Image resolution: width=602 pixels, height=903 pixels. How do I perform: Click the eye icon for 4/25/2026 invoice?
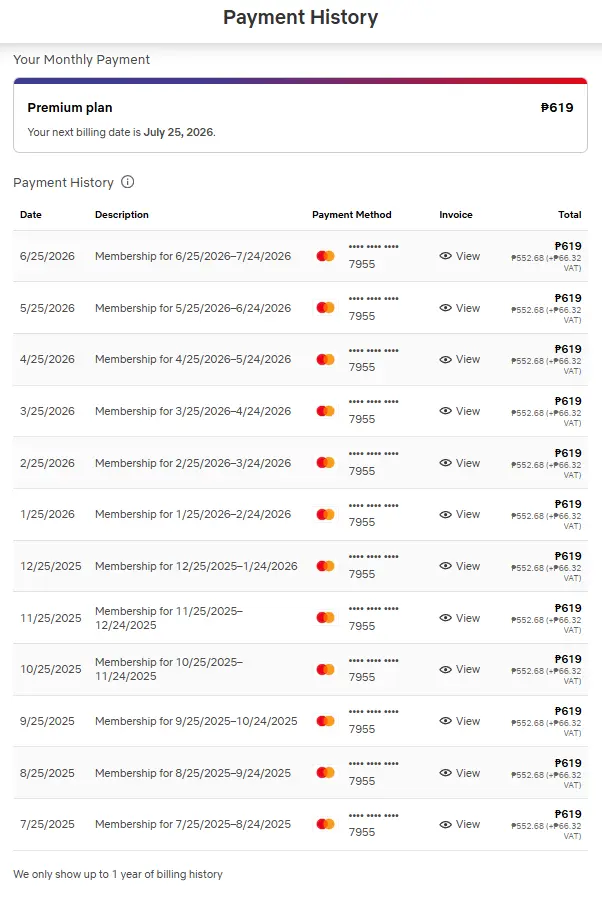[445, 359]
